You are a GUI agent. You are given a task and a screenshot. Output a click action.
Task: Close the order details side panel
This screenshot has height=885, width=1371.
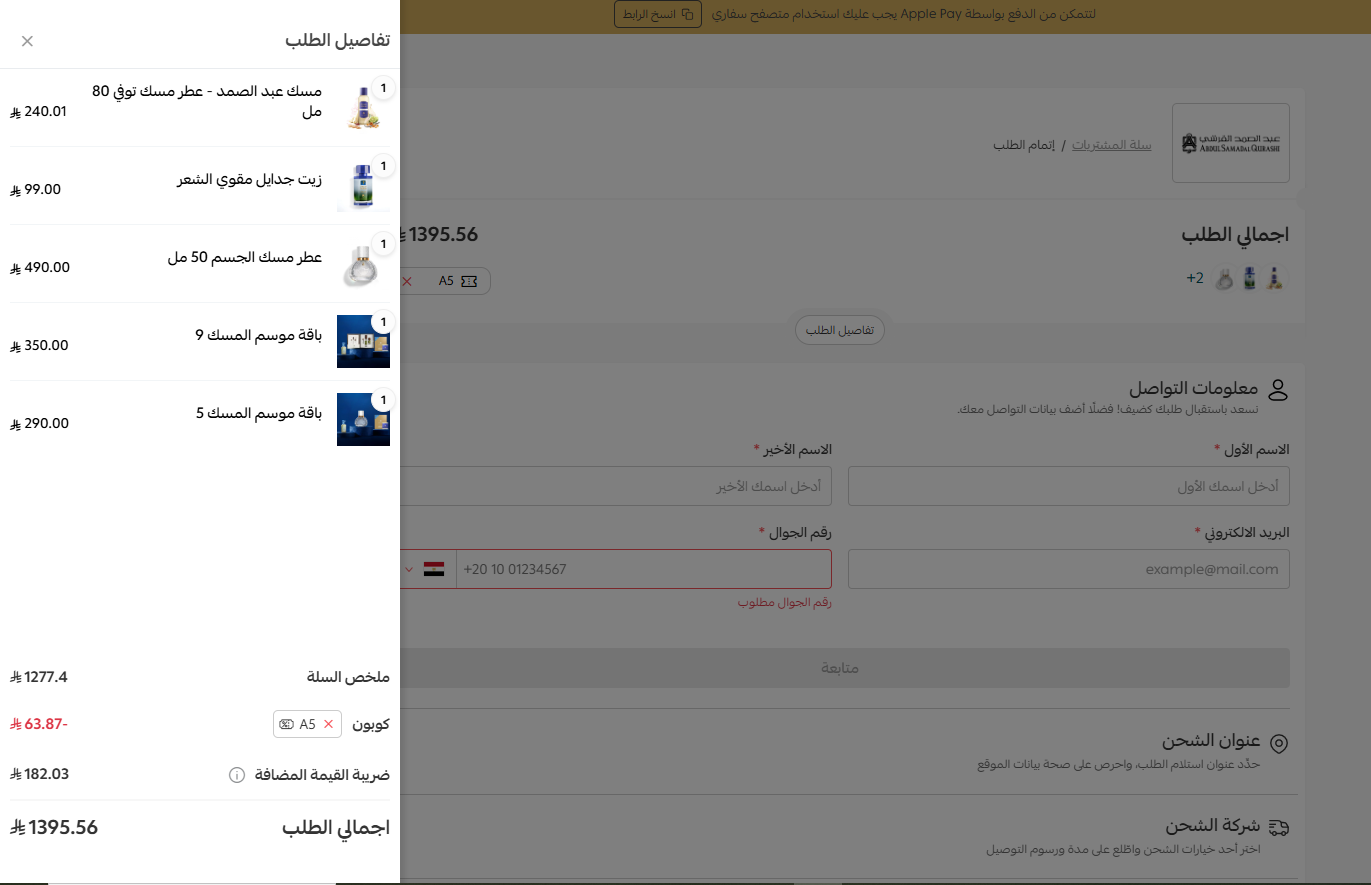tap(27, 41)
